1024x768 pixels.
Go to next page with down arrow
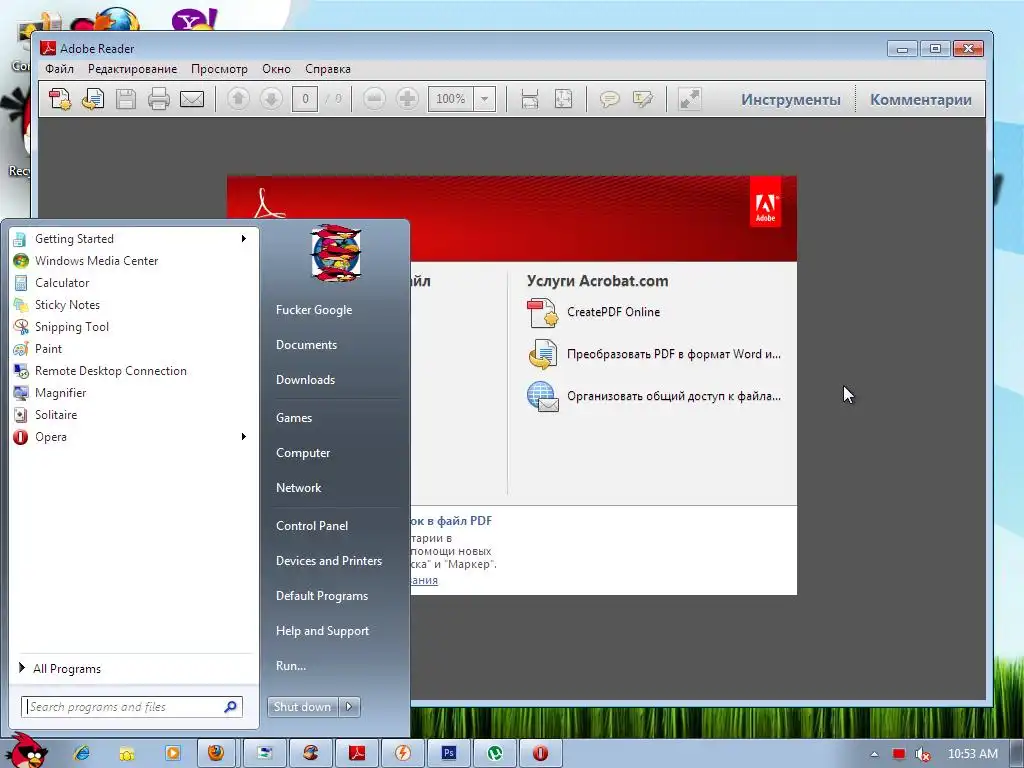[271, 99]
